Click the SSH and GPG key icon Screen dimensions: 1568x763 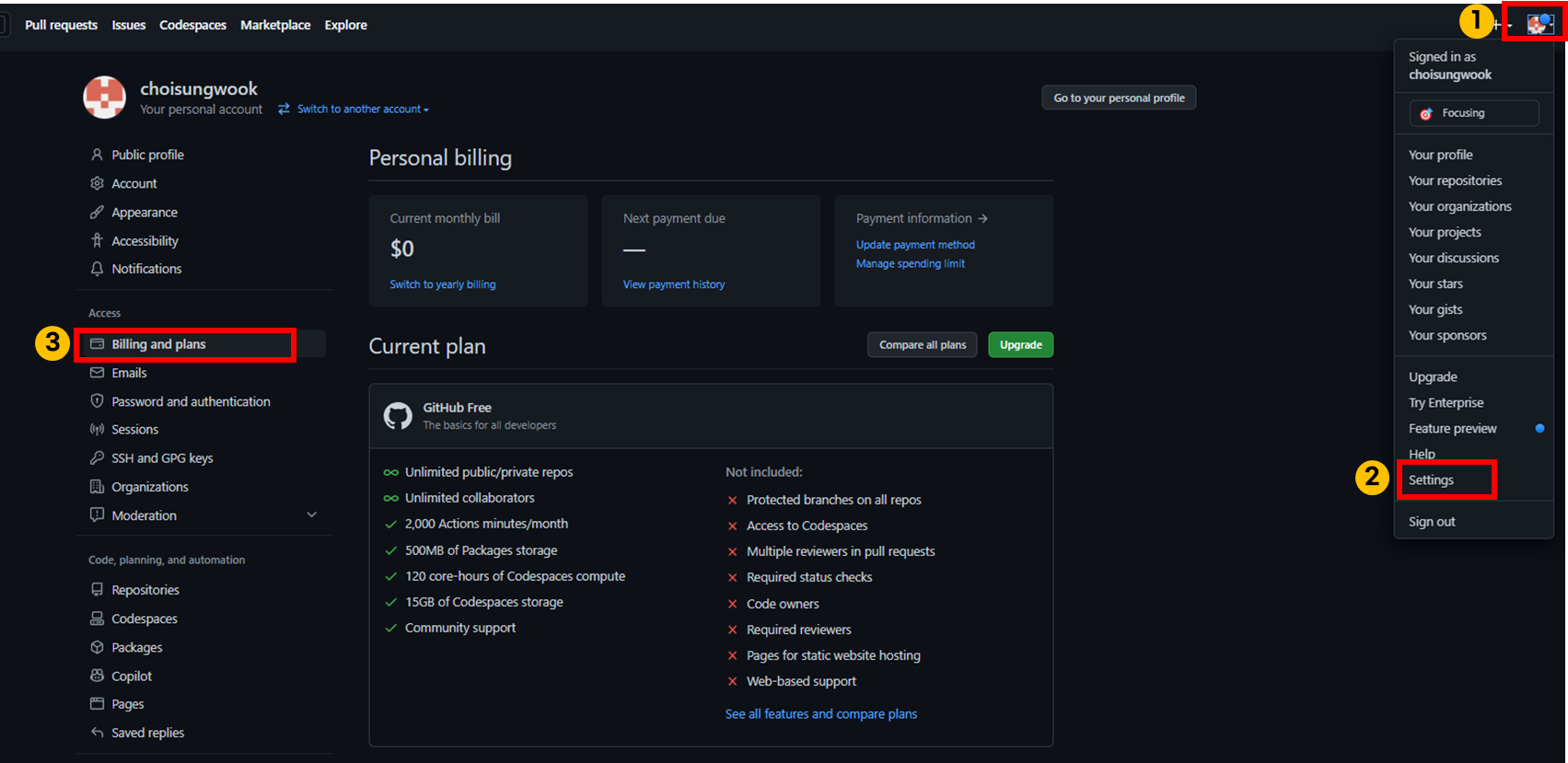click(x=97, y=457)
